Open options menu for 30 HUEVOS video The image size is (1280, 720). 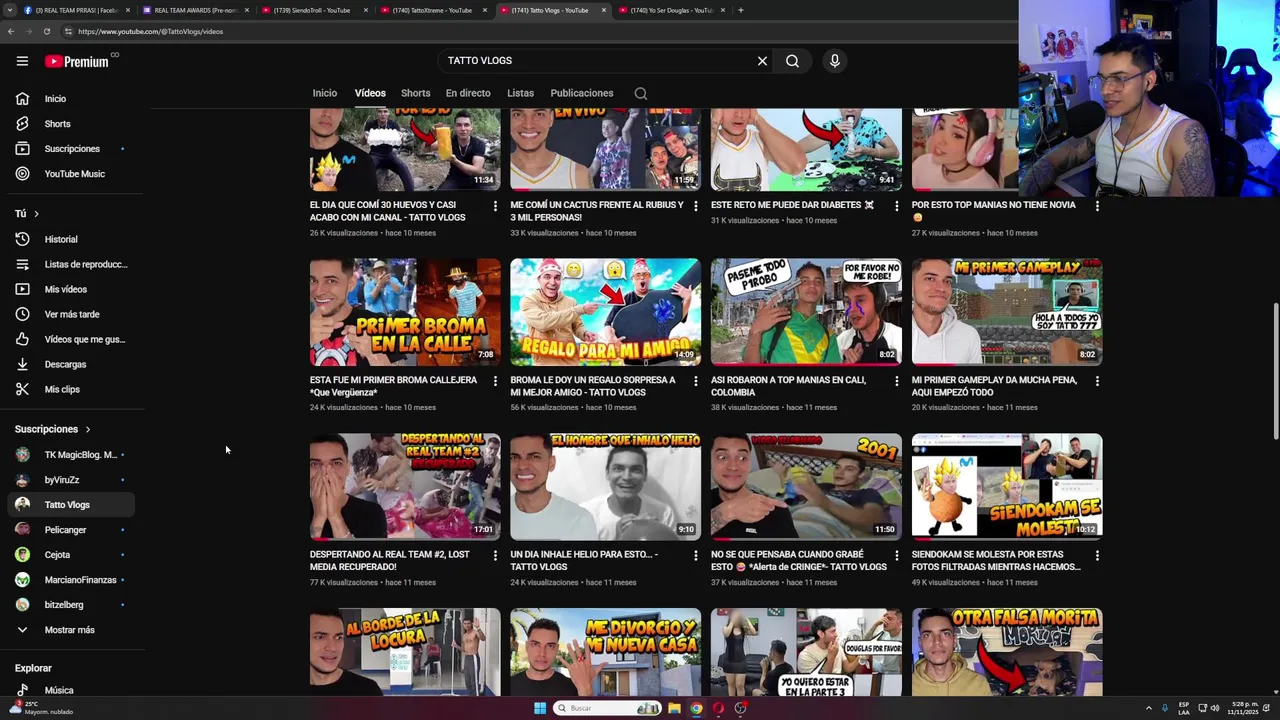tap(495, 206)
